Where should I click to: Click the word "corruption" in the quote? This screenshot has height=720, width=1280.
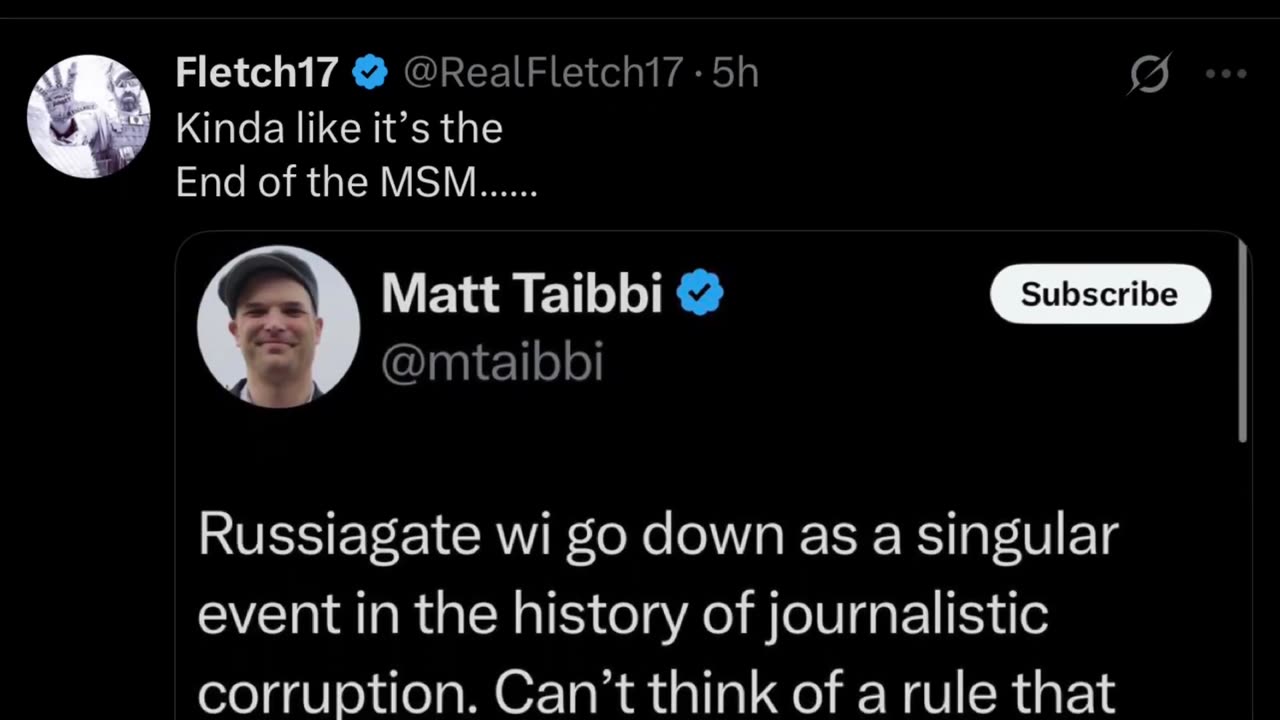click(x=335, y=690)
